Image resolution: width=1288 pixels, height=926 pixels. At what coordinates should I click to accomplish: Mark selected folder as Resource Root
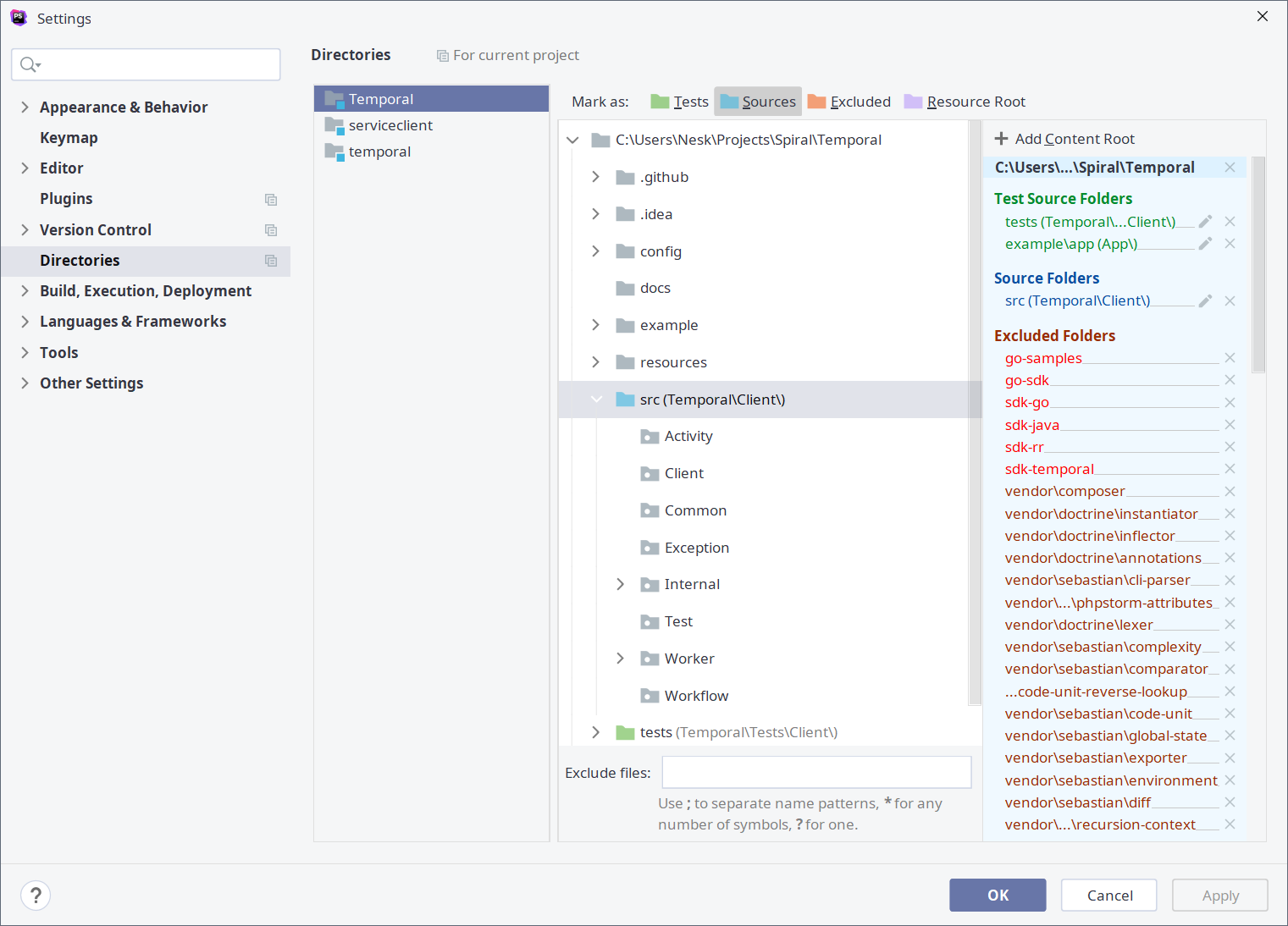click(x=965, y=102)
